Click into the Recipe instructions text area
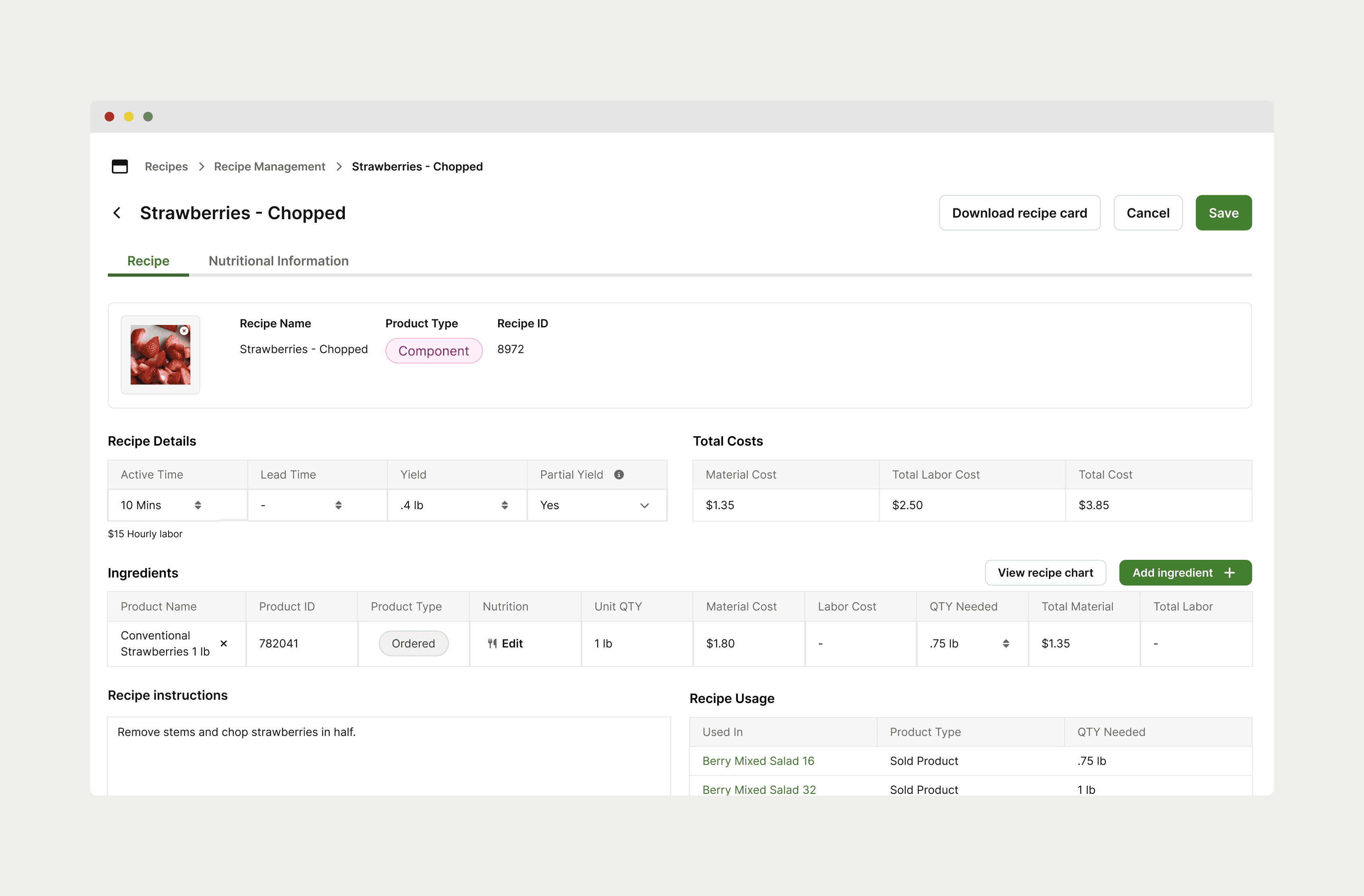Image resolution: width=1364 pixels, height=896 pixels. [389, 756]
